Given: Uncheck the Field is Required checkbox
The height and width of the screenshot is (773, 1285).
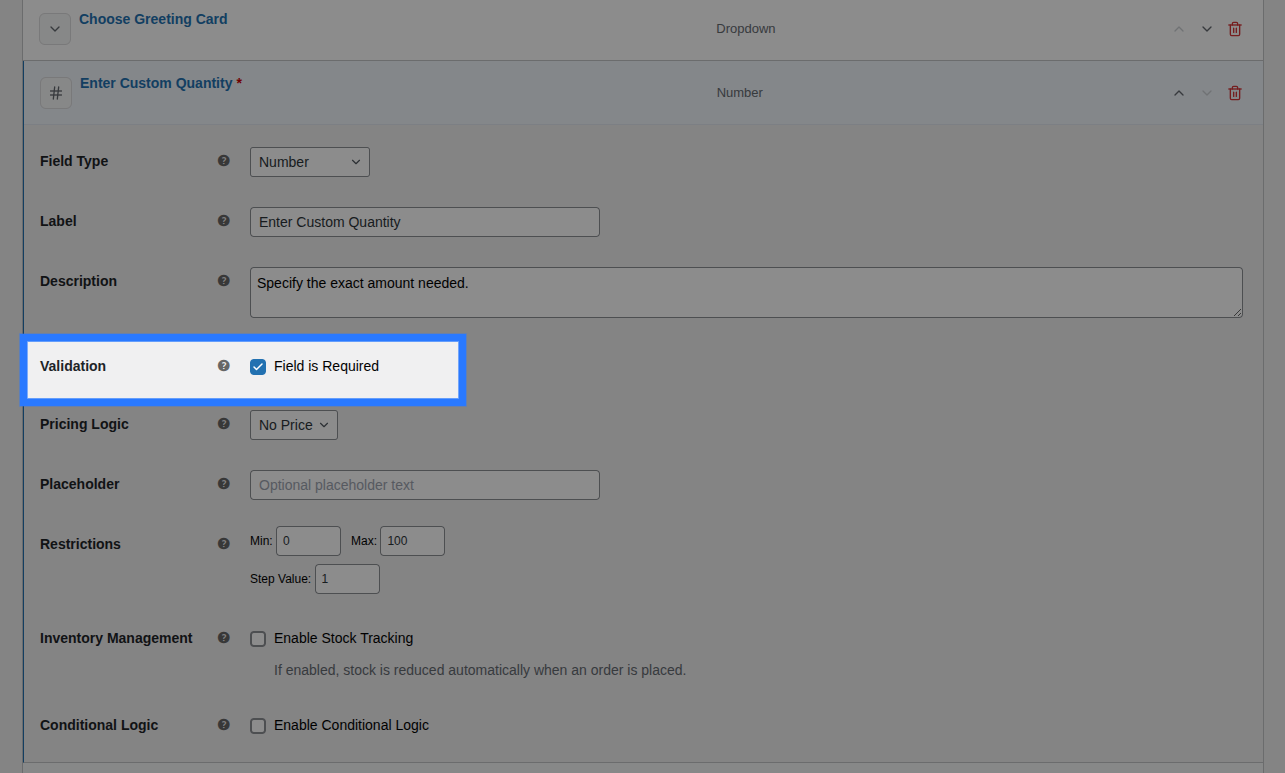Looking at the screenshot, I should click(x=258, y=367).
